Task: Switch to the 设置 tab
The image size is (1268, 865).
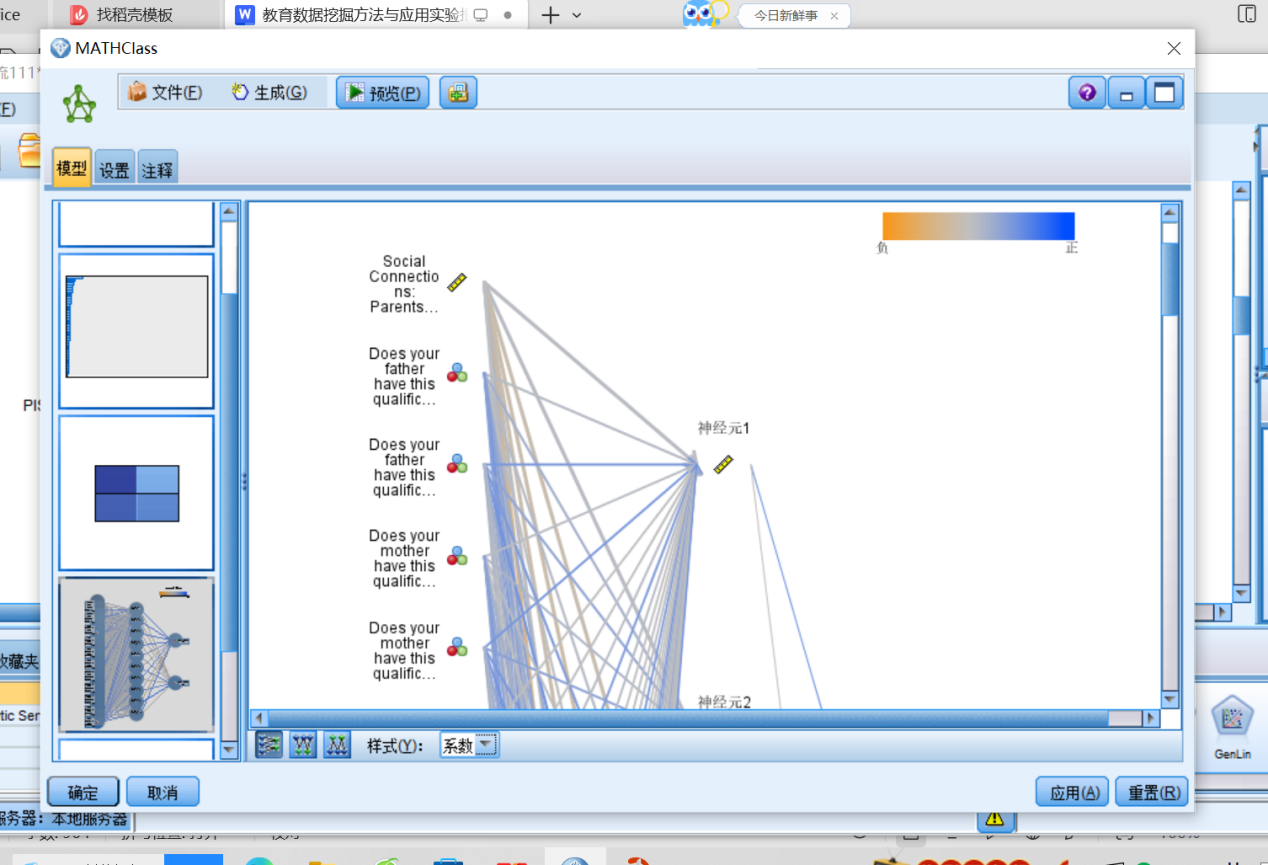Action: coord(115,170)
